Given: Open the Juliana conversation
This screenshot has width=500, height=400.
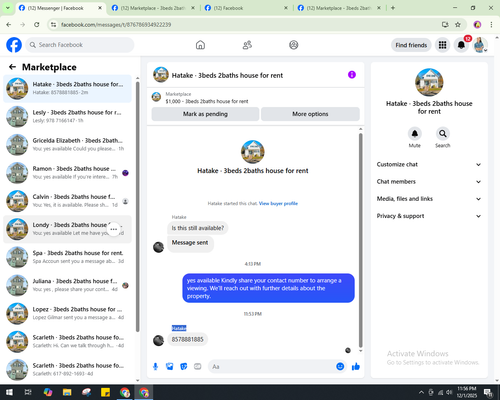Looking at the screenshot, I should coord(68,285).
